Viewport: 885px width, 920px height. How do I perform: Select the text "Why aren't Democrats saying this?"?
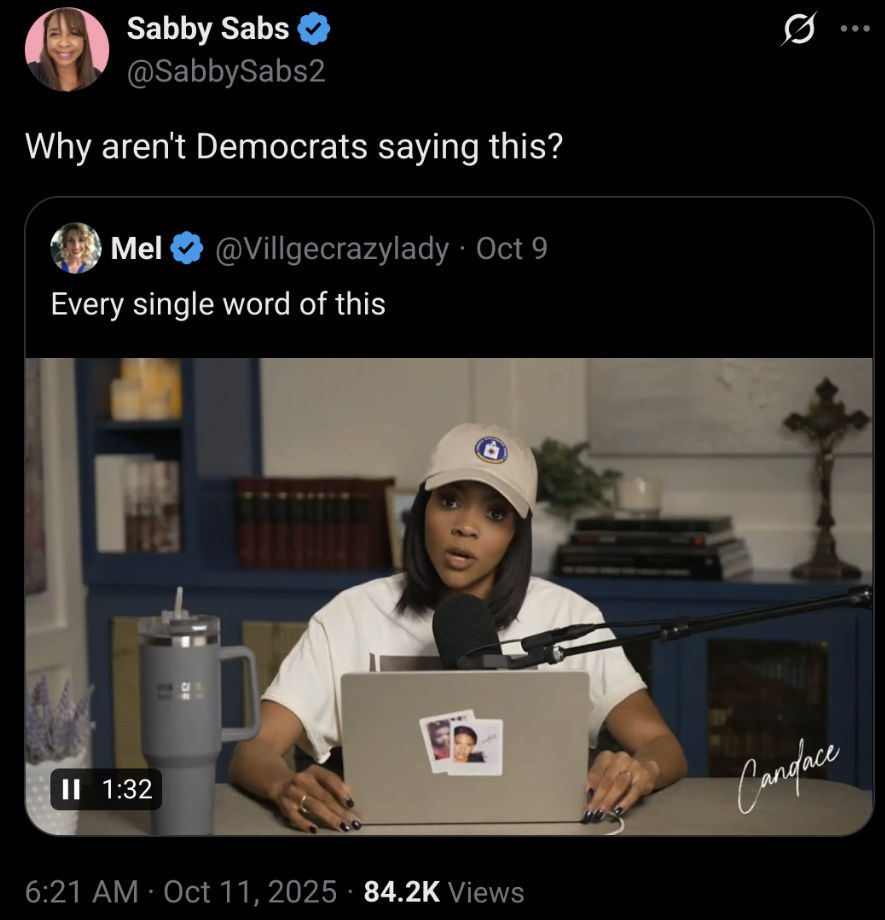(x=294, y=146)
